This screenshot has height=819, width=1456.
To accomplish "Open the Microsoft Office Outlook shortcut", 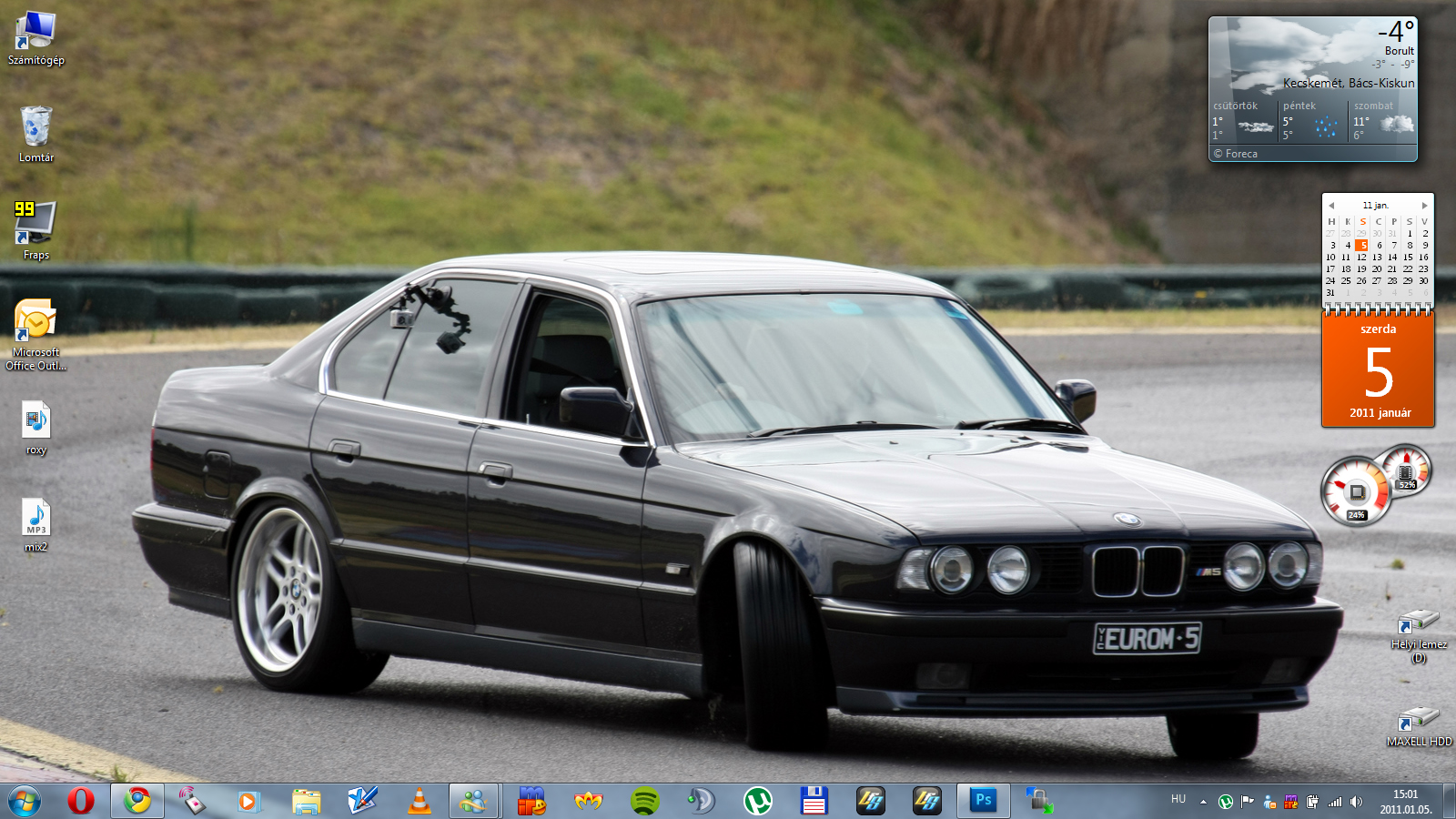I will point(35,334).
